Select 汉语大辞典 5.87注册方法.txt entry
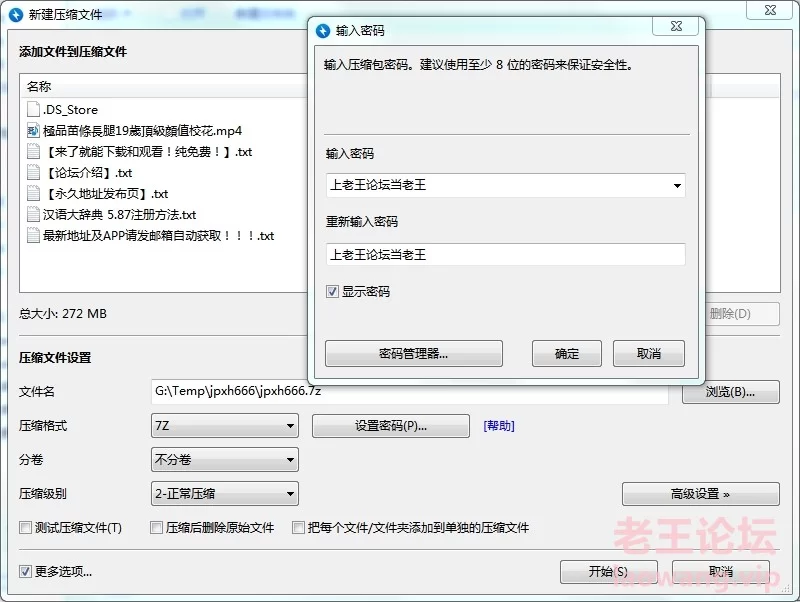Screen dimensions: 800x602 tap(119, 214)
